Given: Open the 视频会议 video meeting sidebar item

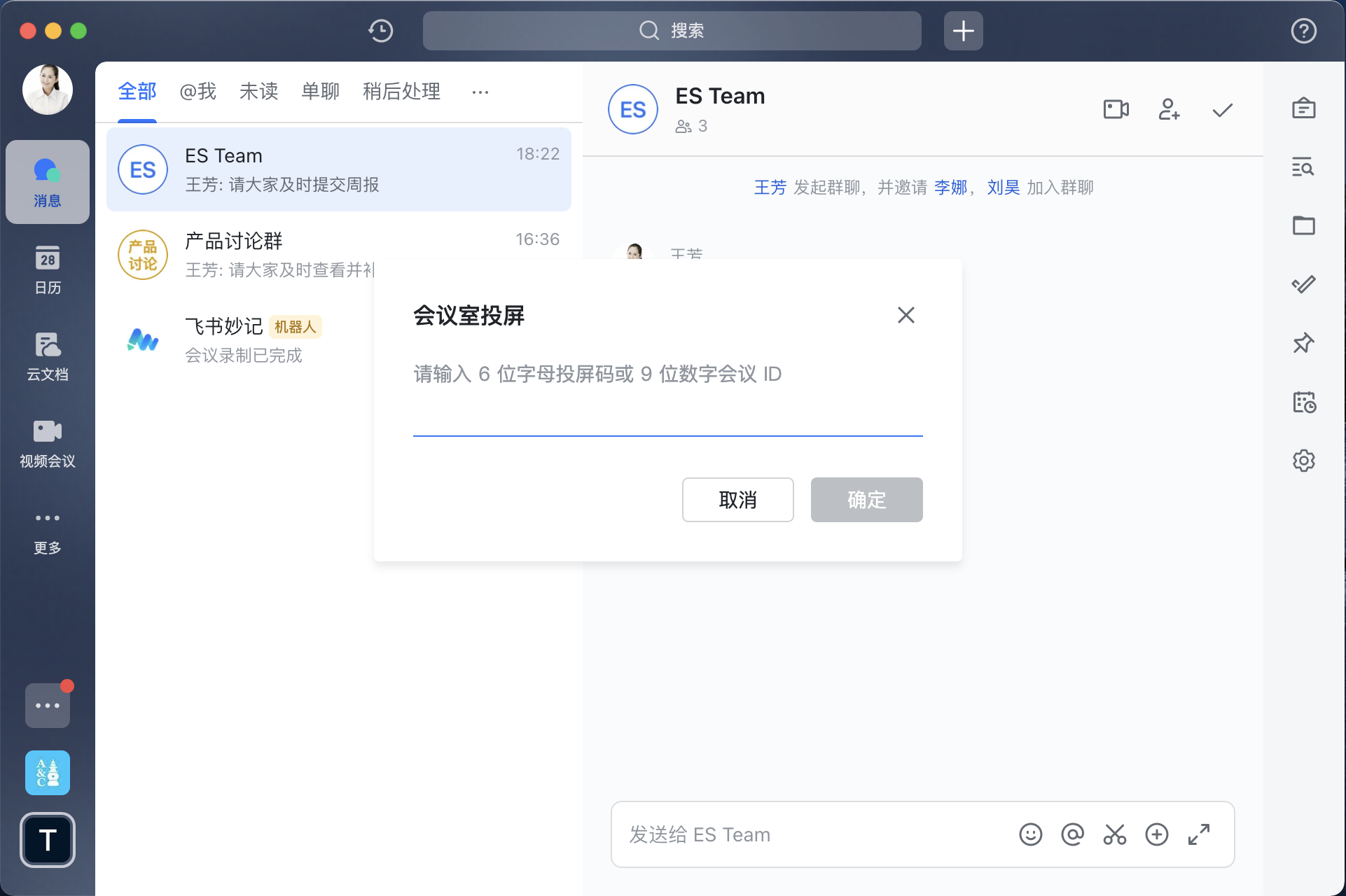Looking at the screenshot, I should [48, 443].
